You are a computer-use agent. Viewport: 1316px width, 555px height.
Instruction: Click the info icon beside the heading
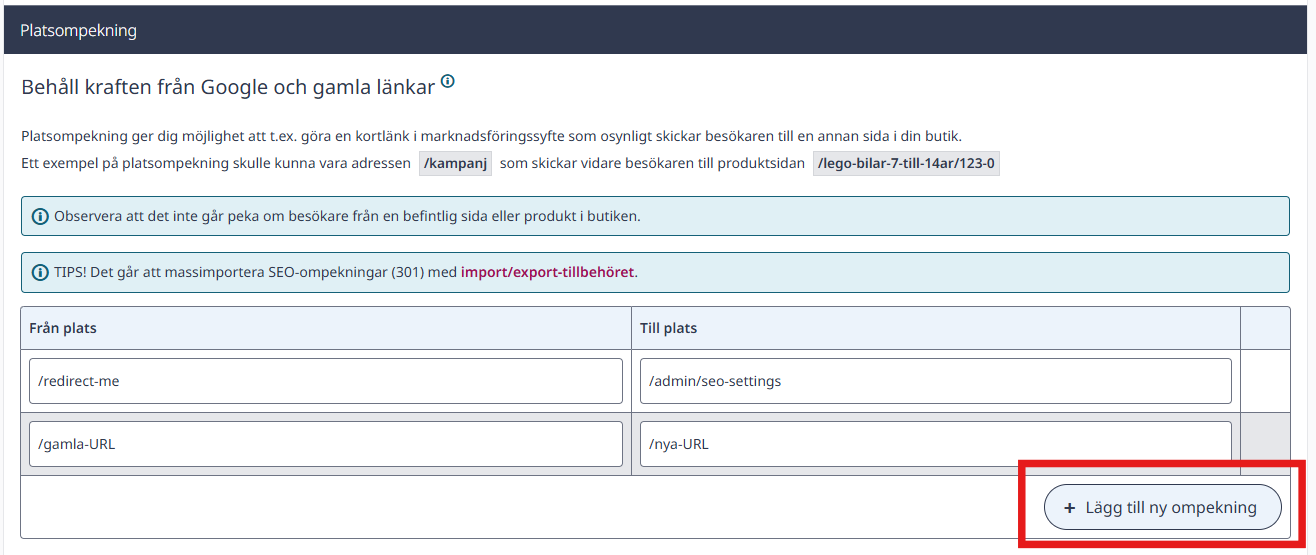point(448,82)
